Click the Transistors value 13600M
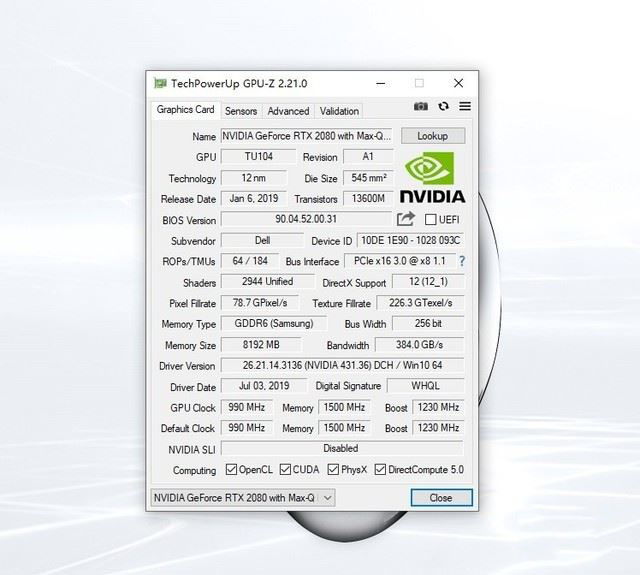640x575 pixels. (x=368, y=199)
